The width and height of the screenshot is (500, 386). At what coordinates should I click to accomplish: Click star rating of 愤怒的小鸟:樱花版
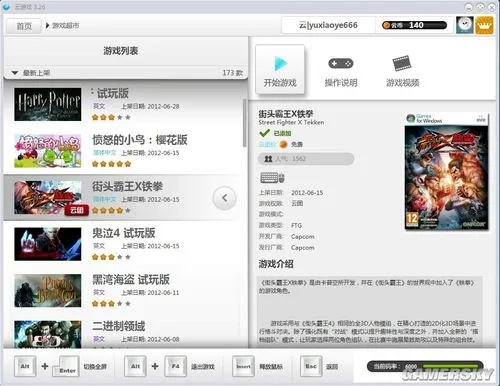click(x=111, y=164)
